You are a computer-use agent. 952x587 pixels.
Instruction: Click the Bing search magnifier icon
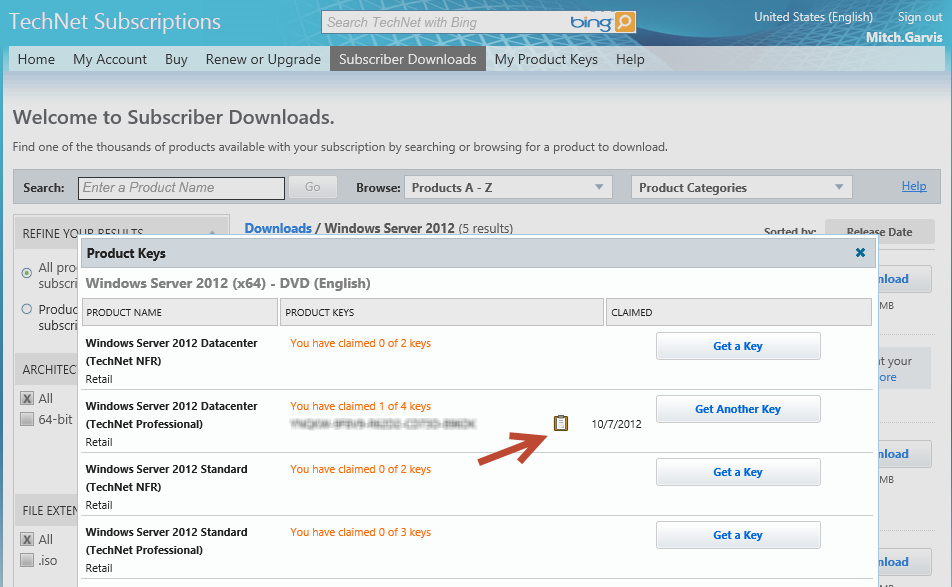click(624, 21)
